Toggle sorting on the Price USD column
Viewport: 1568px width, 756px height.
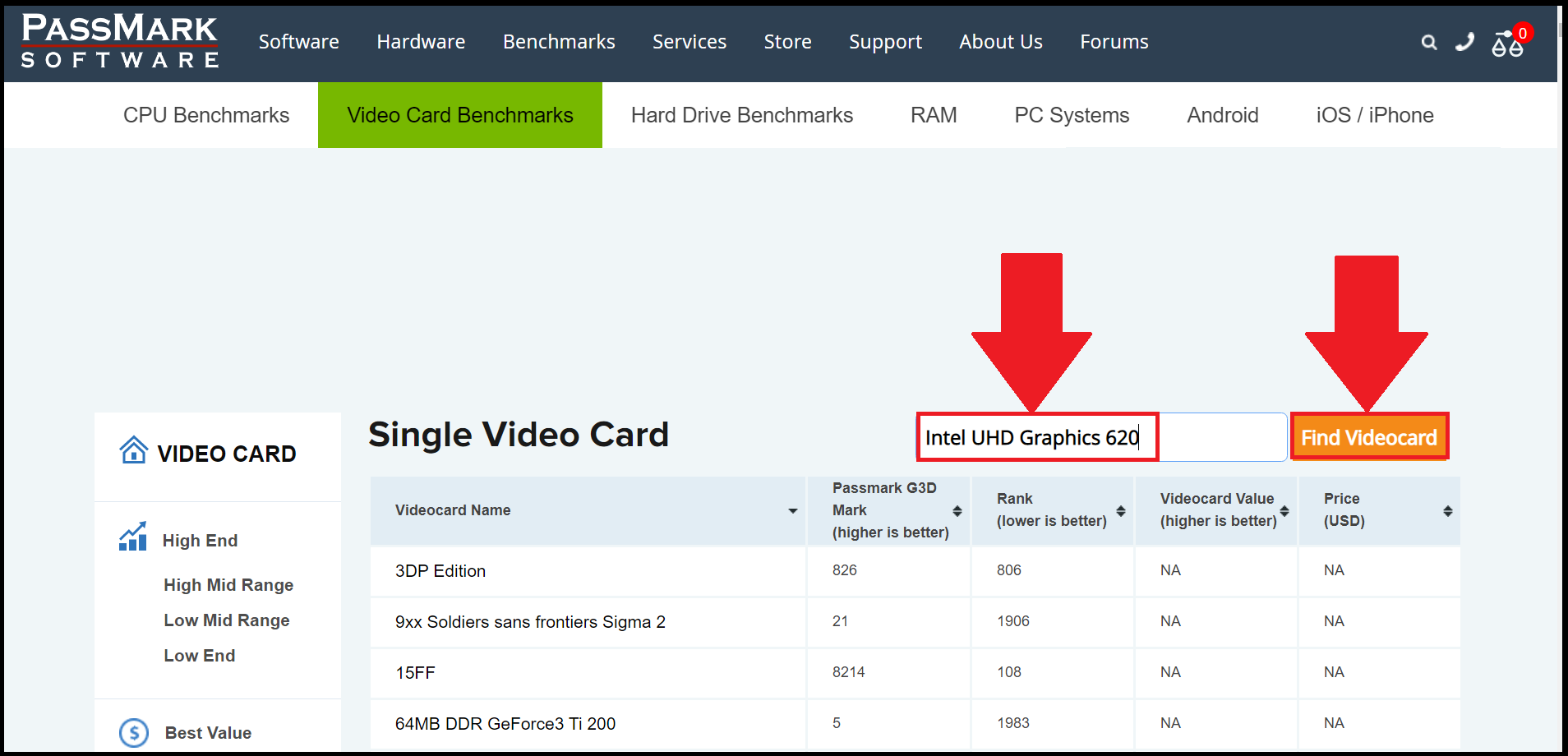1450,510
